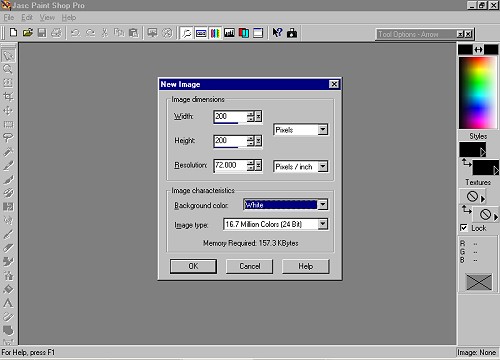Click the spin arrows on Resolution field
Screen dimensions: 500x360
(x=251, y=165)
